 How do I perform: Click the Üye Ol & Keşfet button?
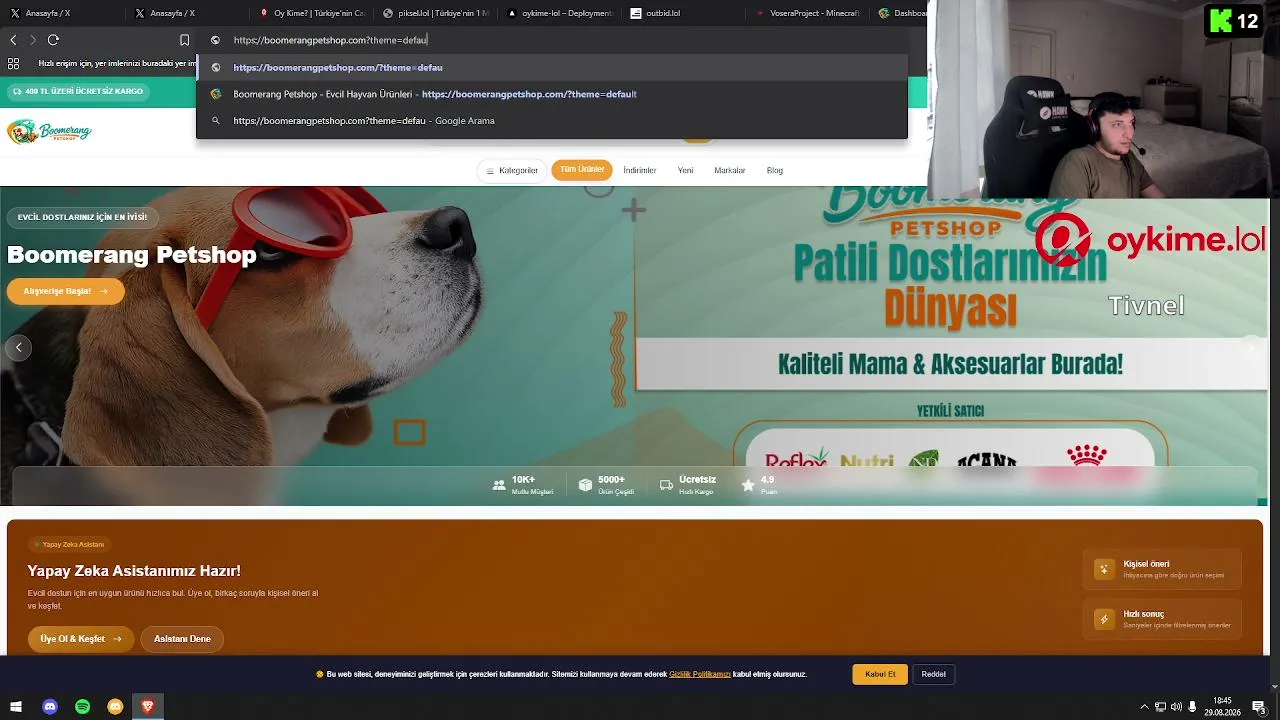[81, 639]
